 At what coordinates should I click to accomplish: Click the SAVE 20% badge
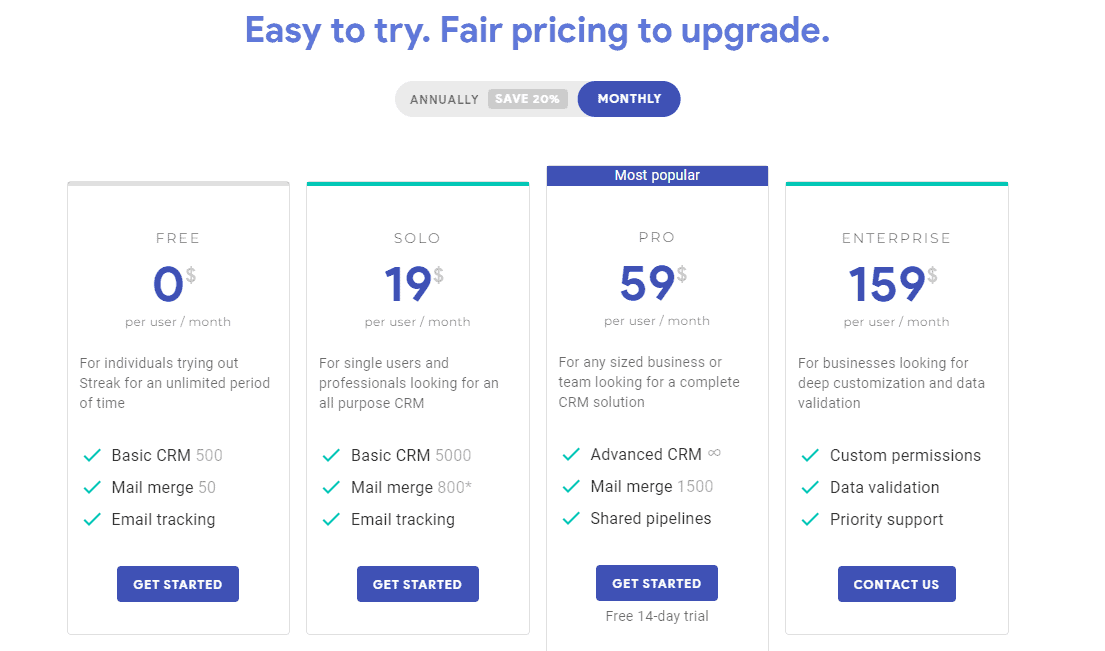[527, 99]
